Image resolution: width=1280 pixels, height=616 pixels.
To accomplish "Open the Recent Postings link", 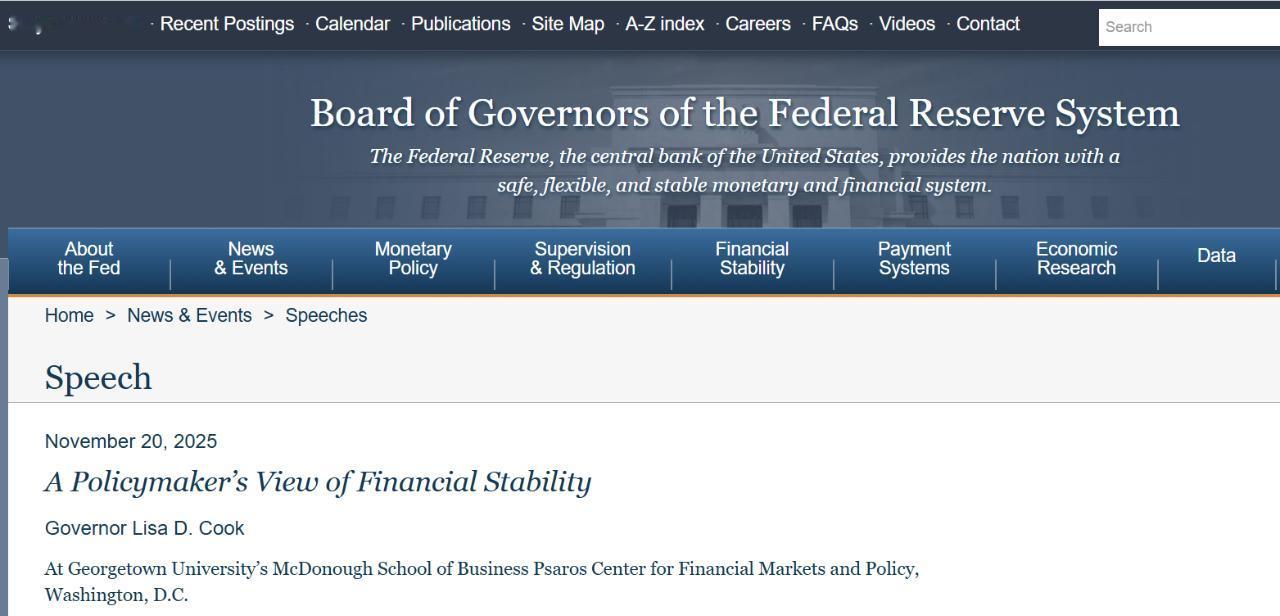I will [x=227, y=24].
